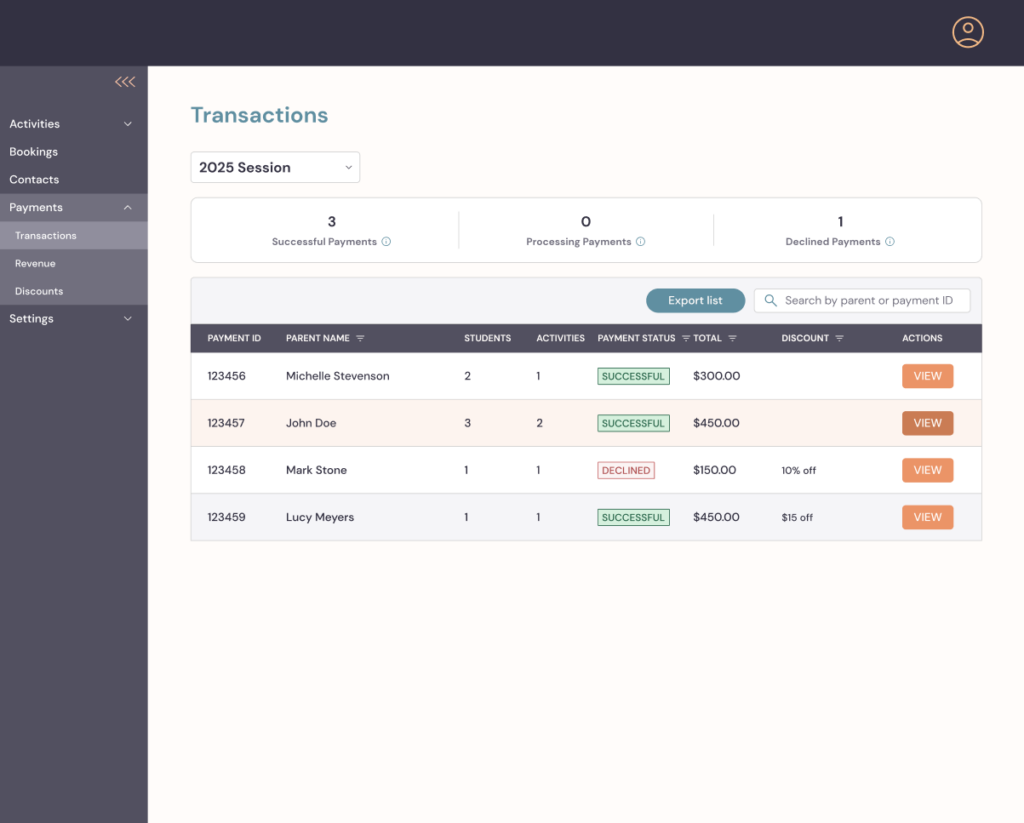Open the Discounts submenu item
This screenshot has height=823, width=1024.
click(x=39, y=292)
